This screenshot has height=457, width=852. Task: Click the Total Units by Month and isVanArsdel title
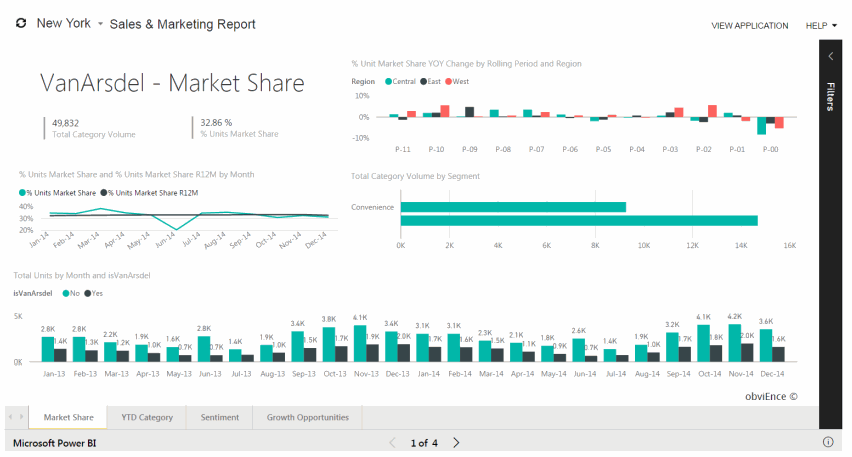tap(82, 276)
